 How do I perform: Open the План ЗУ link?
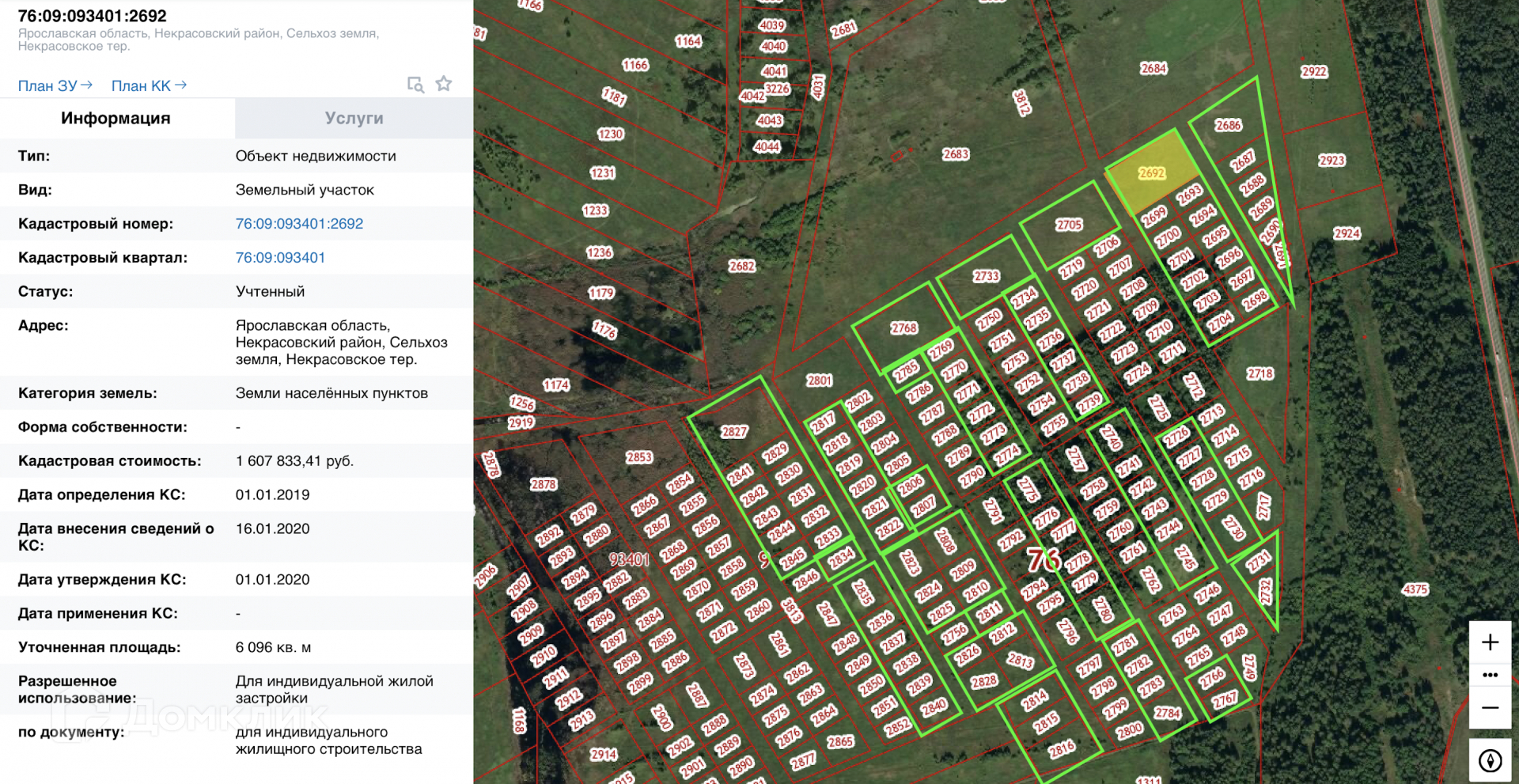point(55,85)
